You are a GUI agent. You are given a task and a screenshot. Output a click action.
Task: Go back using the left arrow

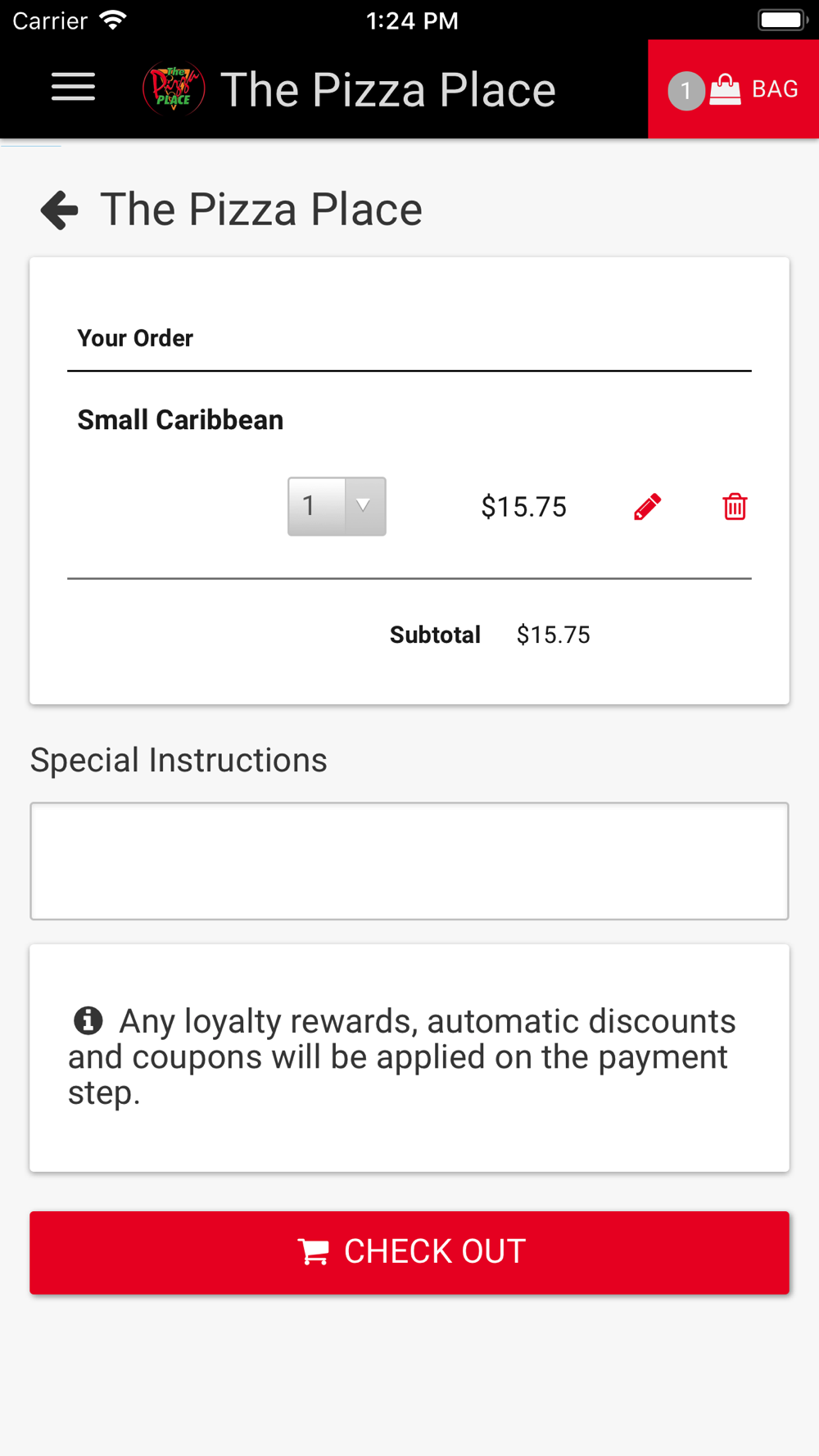[x=59, y=210]
